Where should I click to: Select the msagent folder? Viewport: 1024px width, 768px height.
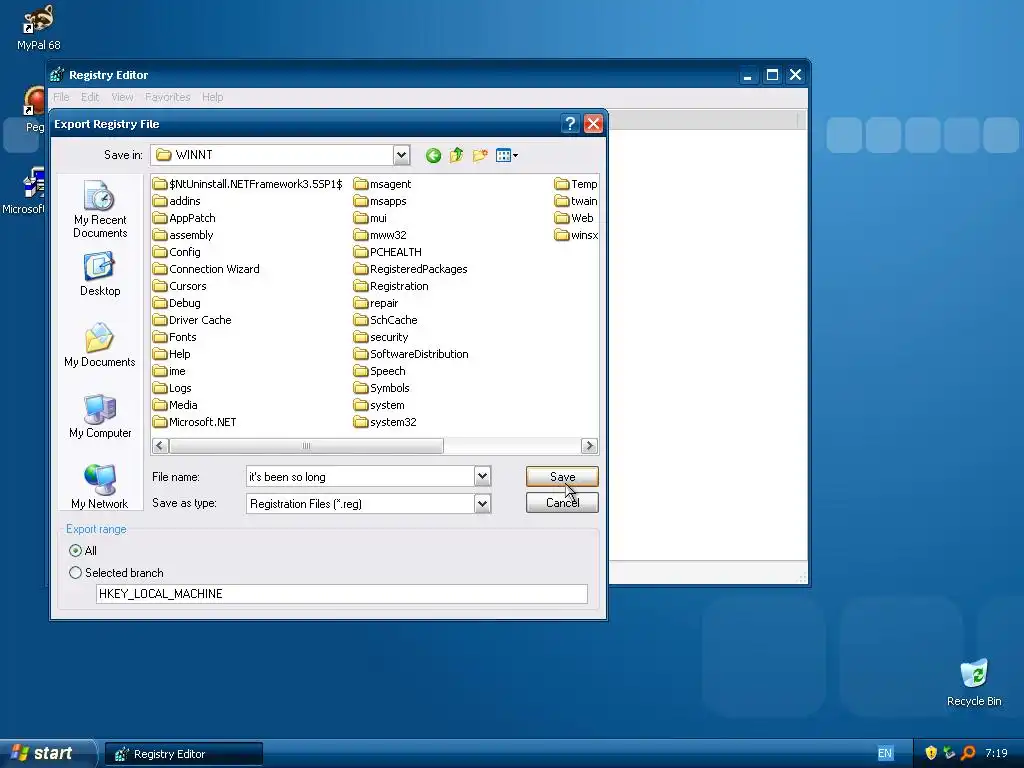click(382, 184)
